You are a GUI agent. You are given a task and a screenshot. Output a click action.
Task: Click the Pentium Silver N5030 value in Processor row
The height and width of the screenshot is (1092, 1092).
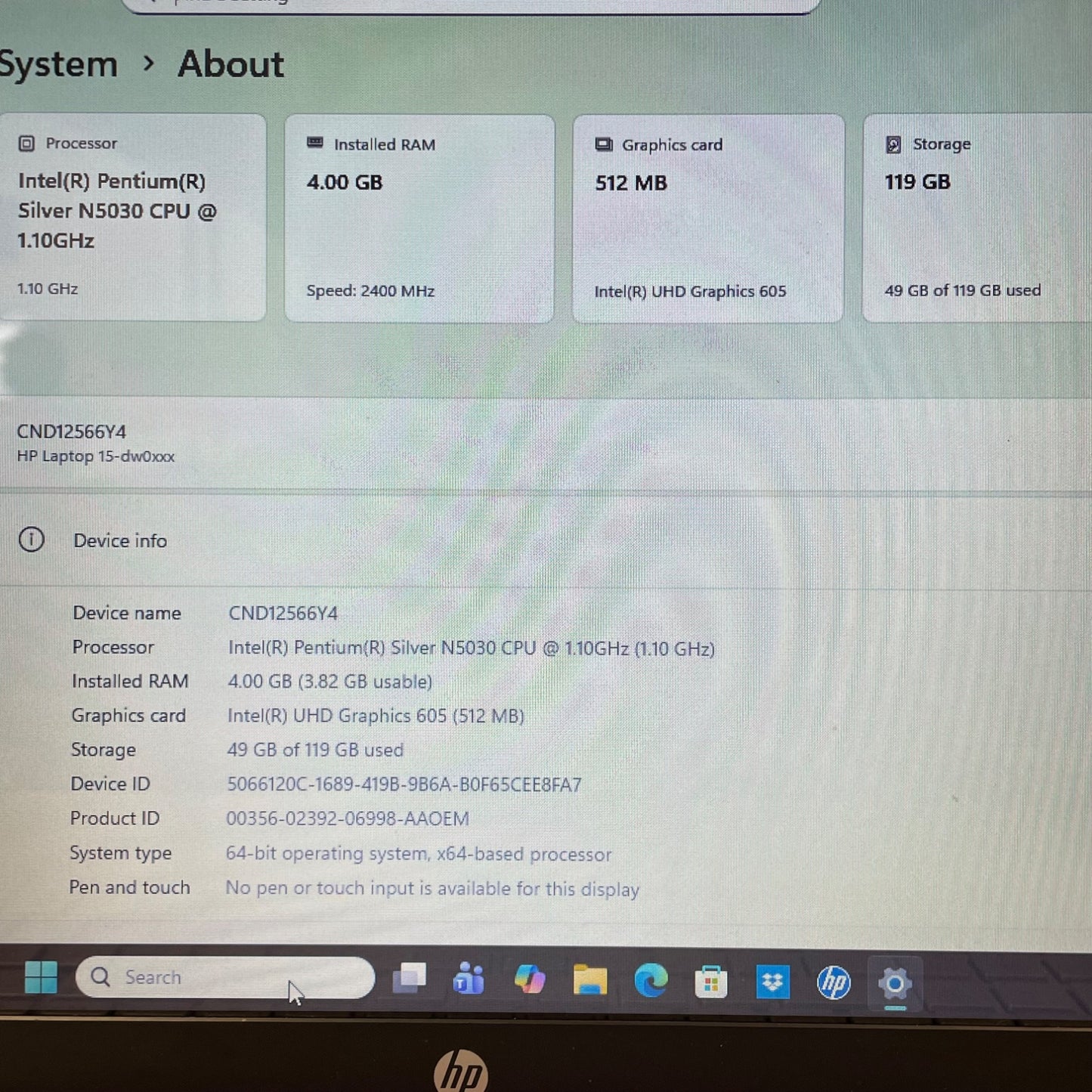(x=472, y=648)
